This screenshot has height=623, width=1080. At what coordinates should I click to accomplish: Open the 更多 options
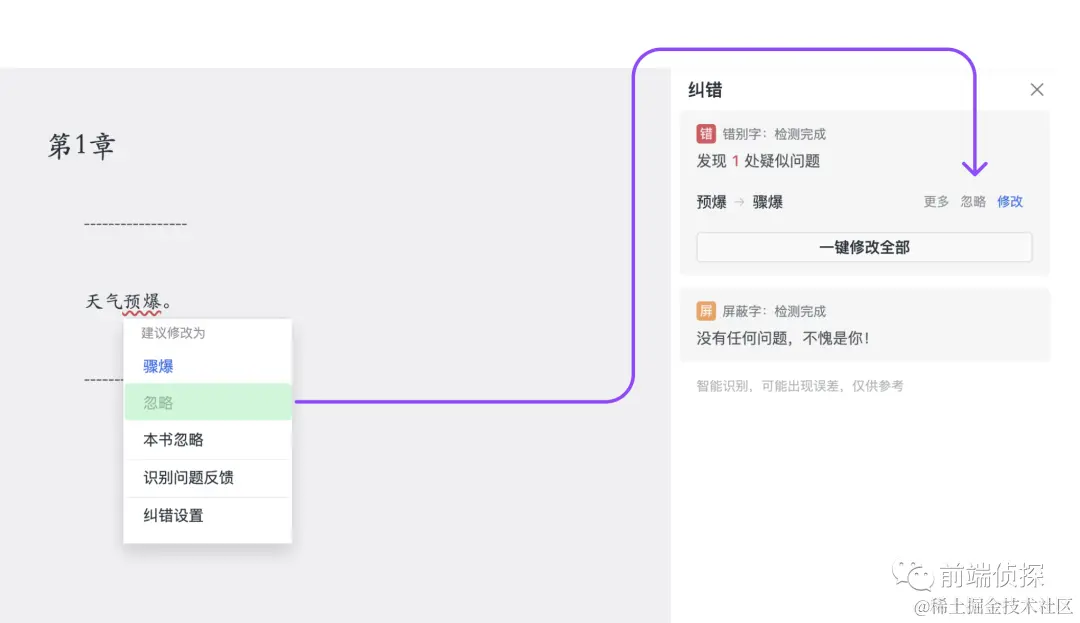pyautogui.click(x=936, y=201)
